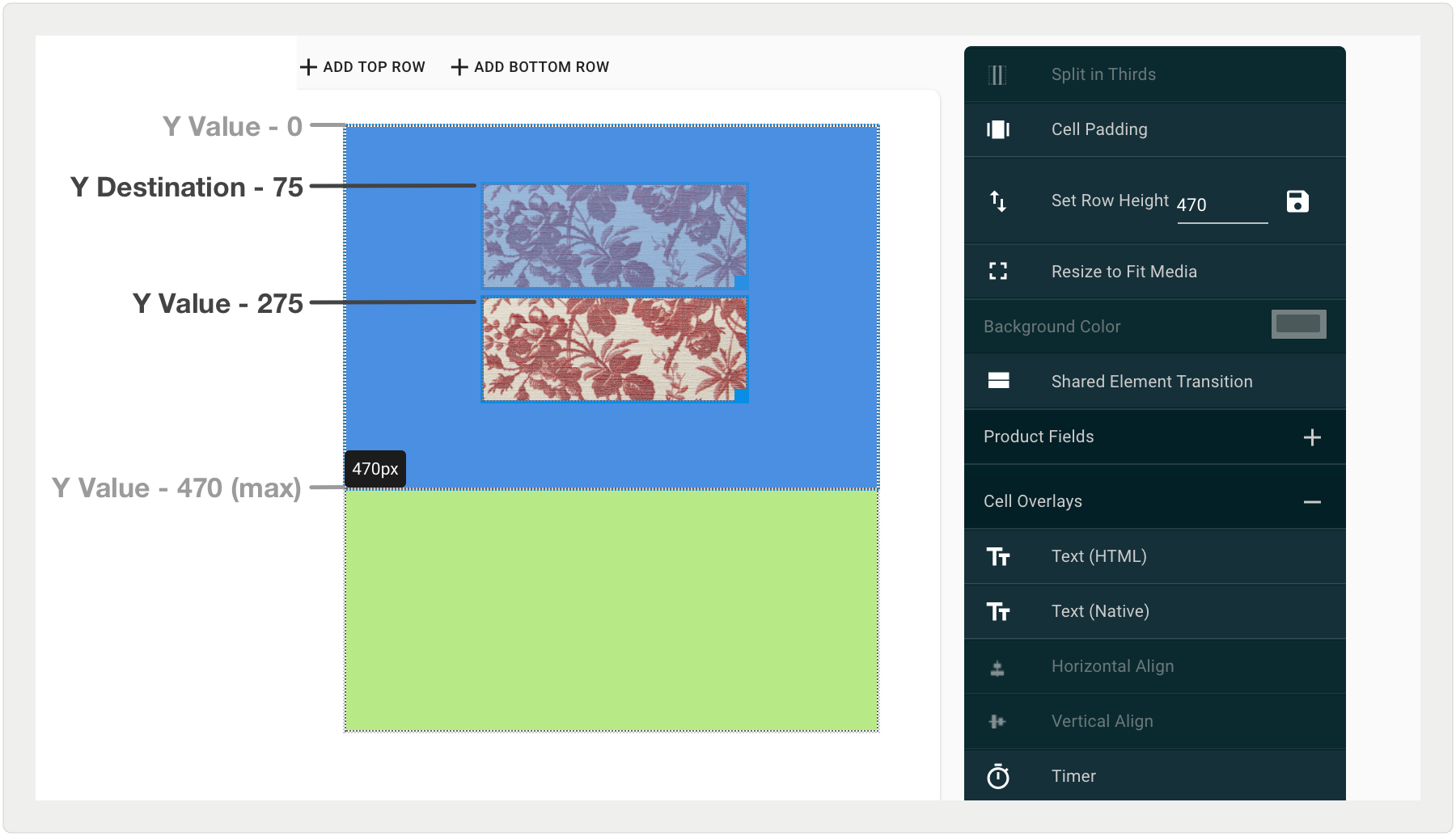
Task: Click the Vertical Align icon
Action: tap(997, 721)
